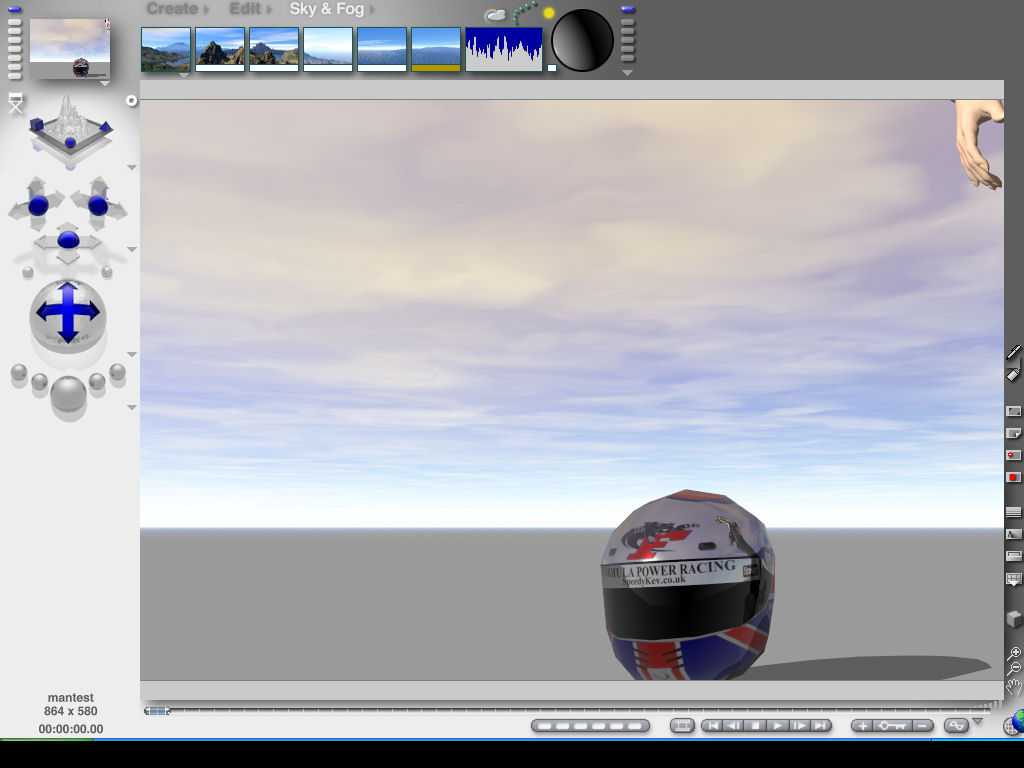
Task: Select the hand pan tool icon
Action: coord(1014,686)
